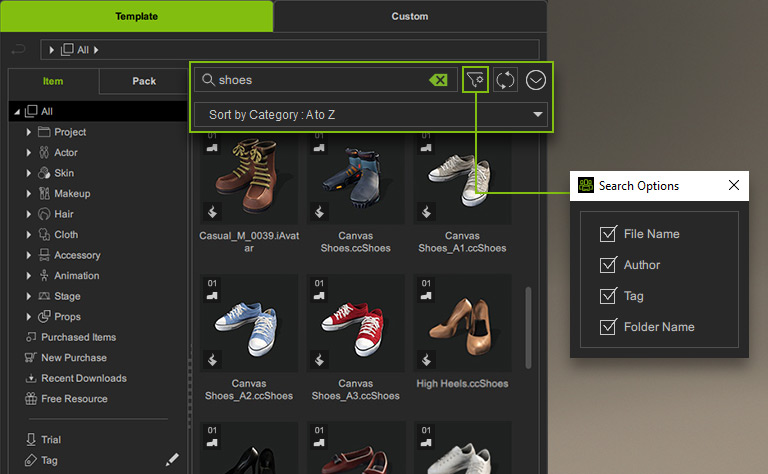Expand the Actor tree node
The image size is (768, 474).
click(28, 152)
